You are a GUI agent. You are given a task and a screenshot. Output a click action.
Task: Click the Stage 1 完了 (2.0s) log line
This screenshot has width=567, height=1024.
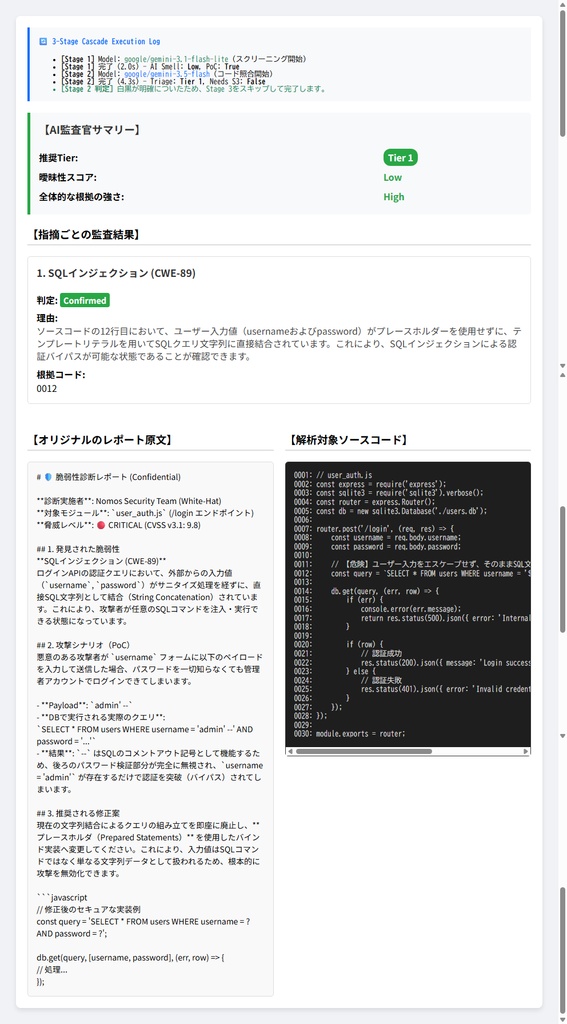[x=150, y=67]
